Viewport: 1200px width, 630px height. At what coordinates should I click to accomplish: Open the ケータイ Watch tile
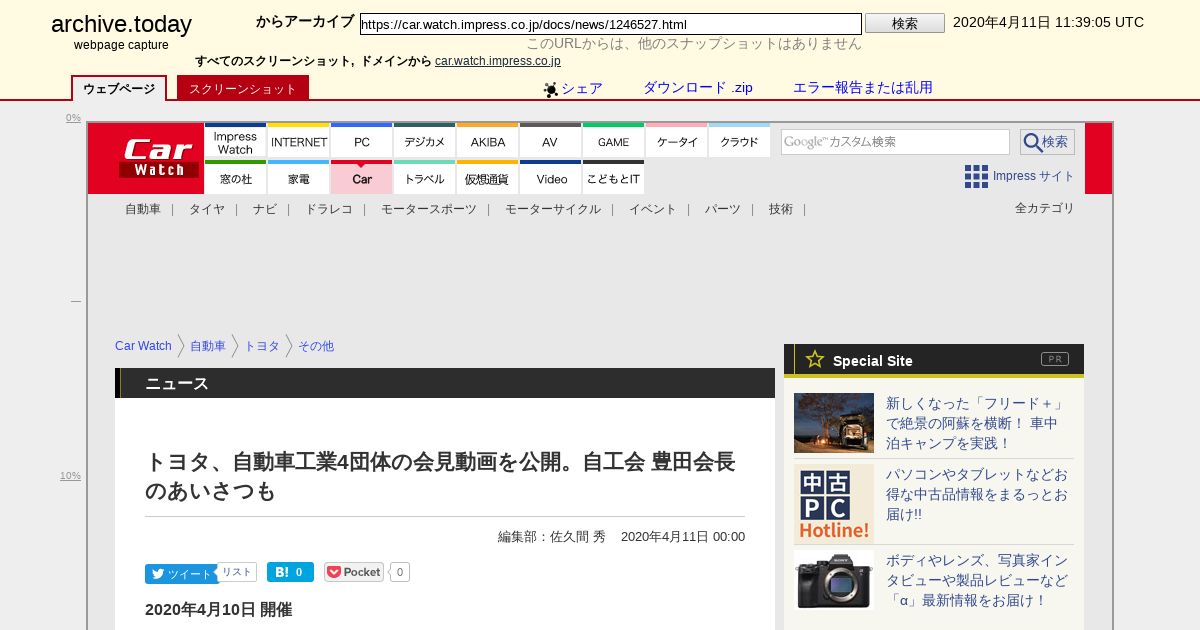click(677, 140)
